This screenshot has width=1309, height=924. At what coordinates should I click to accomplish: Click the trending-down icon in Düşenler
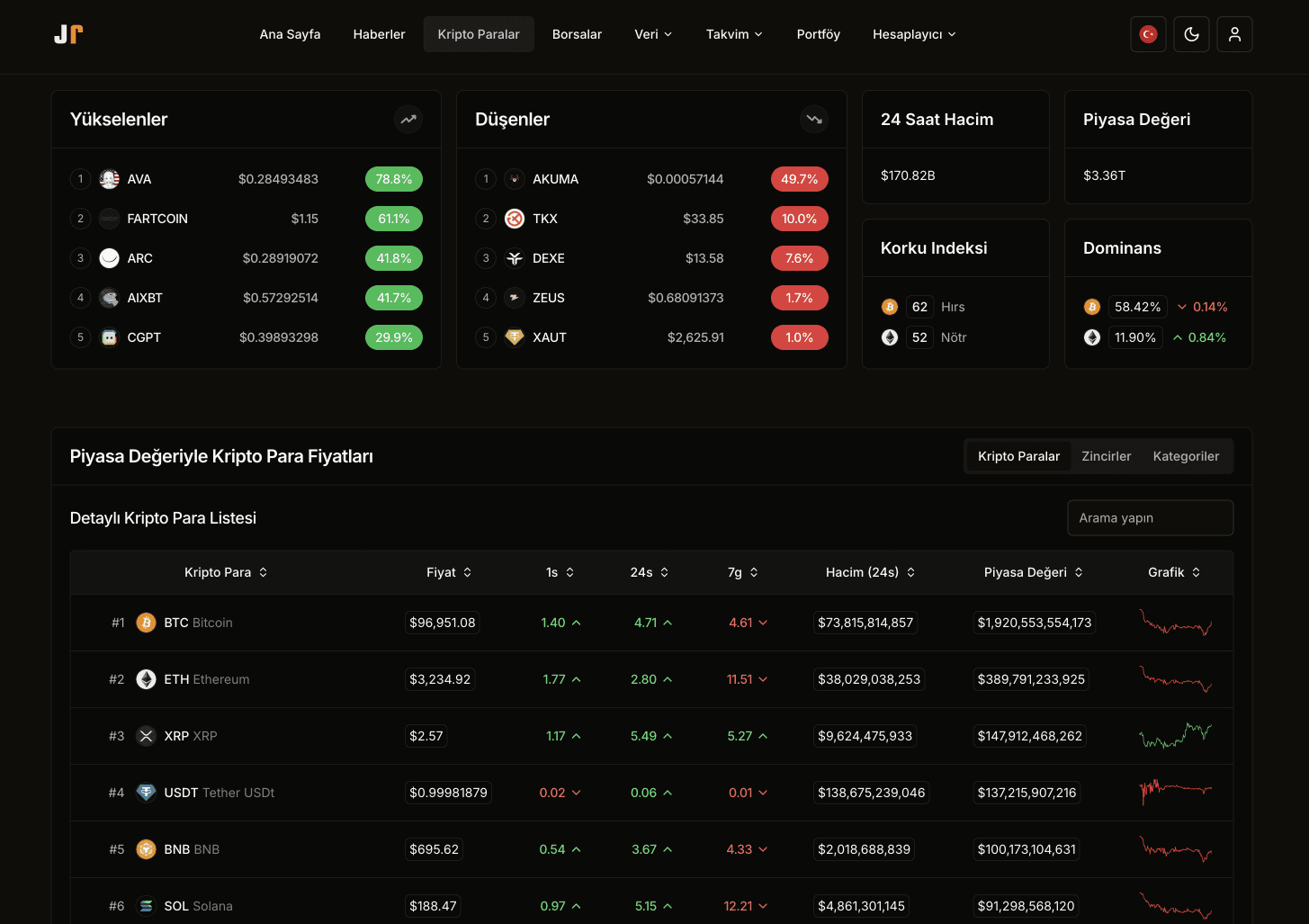tap(814, 119)
